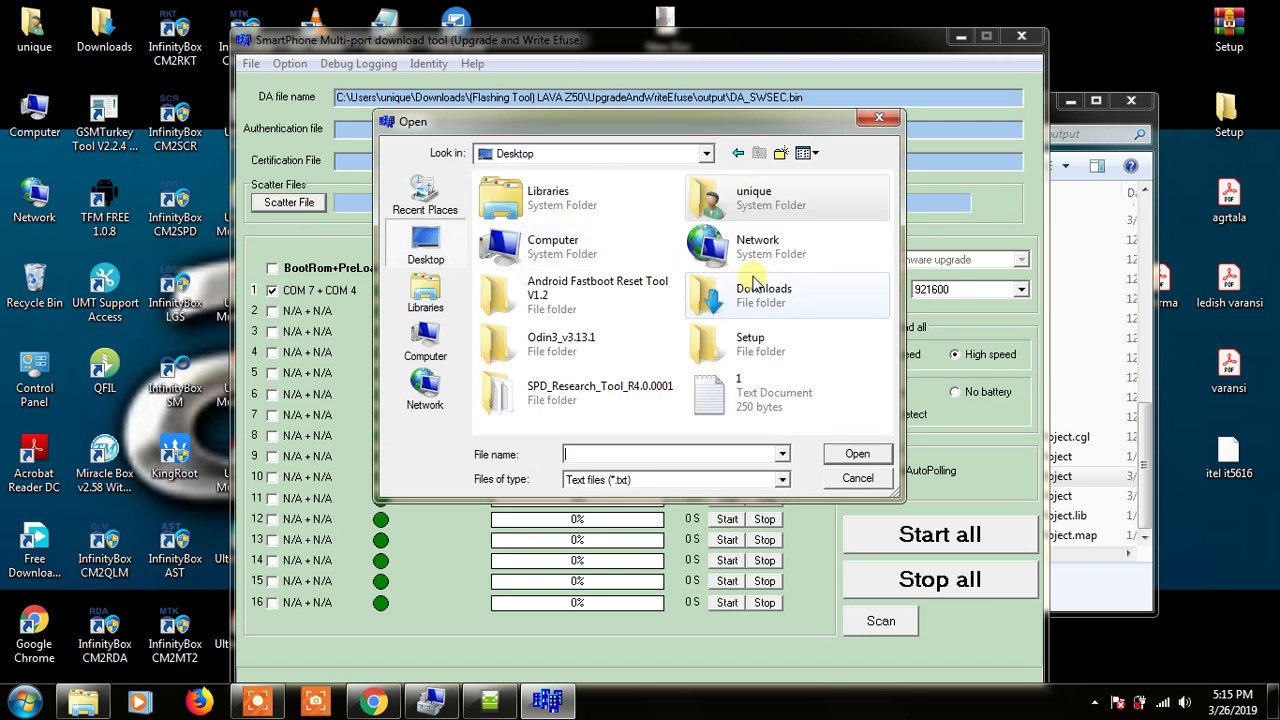Select TFM FREE 1.0.8 desktop icon

104,208
